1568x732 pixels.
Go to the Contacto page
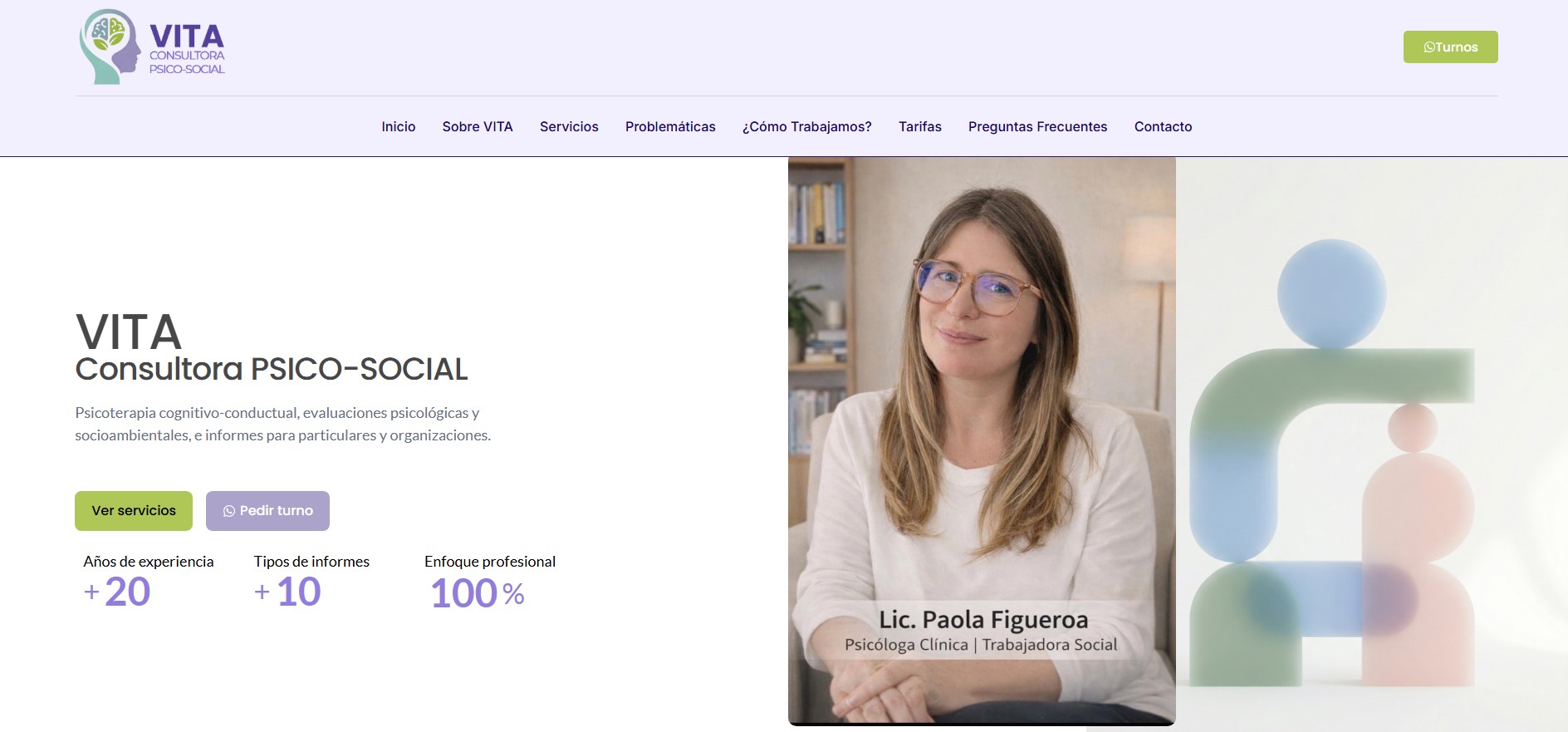[x=1163, y=126]
